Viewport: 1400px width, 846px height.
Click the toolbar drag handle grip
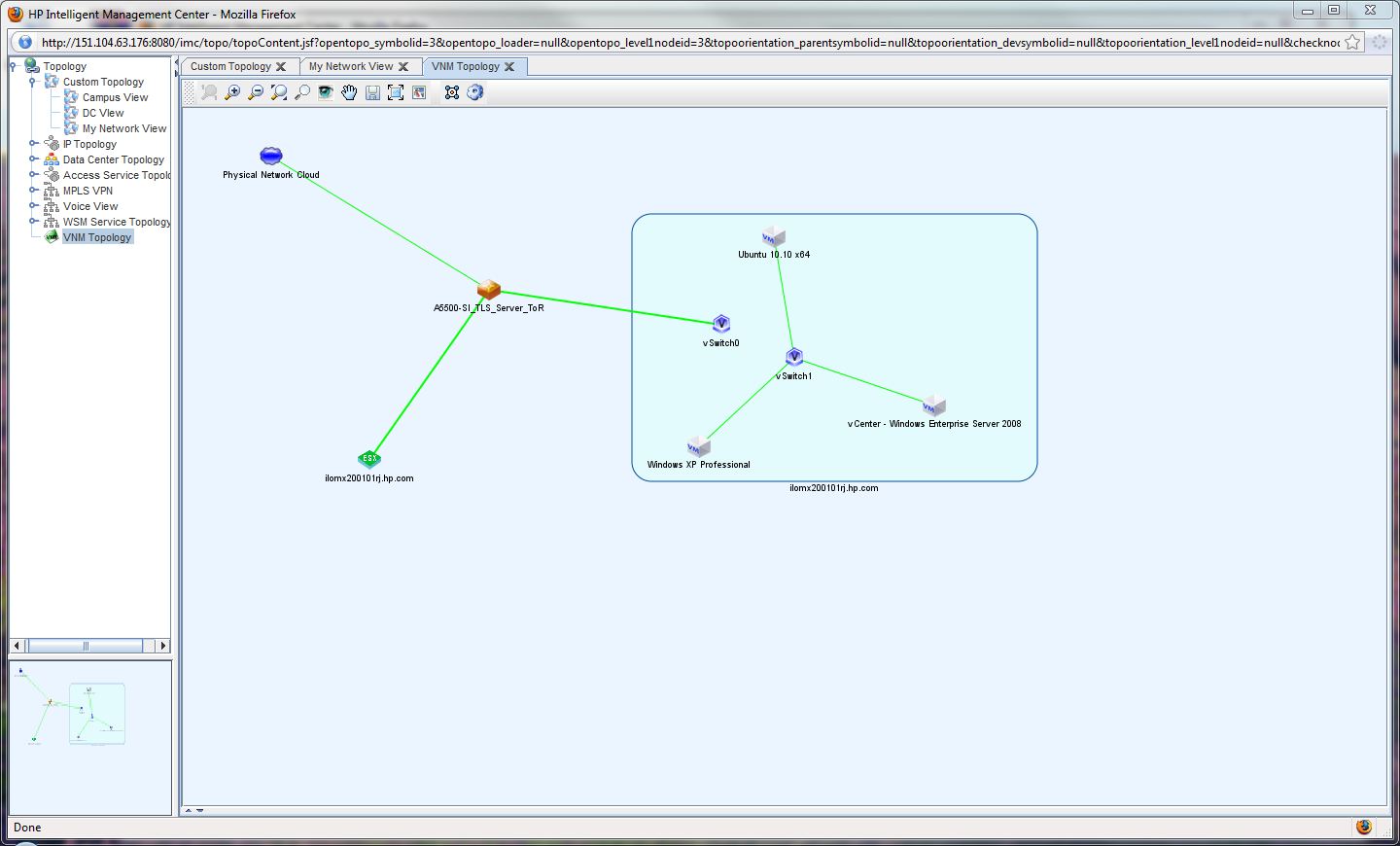pyautogui.click(x=189, y=92)
